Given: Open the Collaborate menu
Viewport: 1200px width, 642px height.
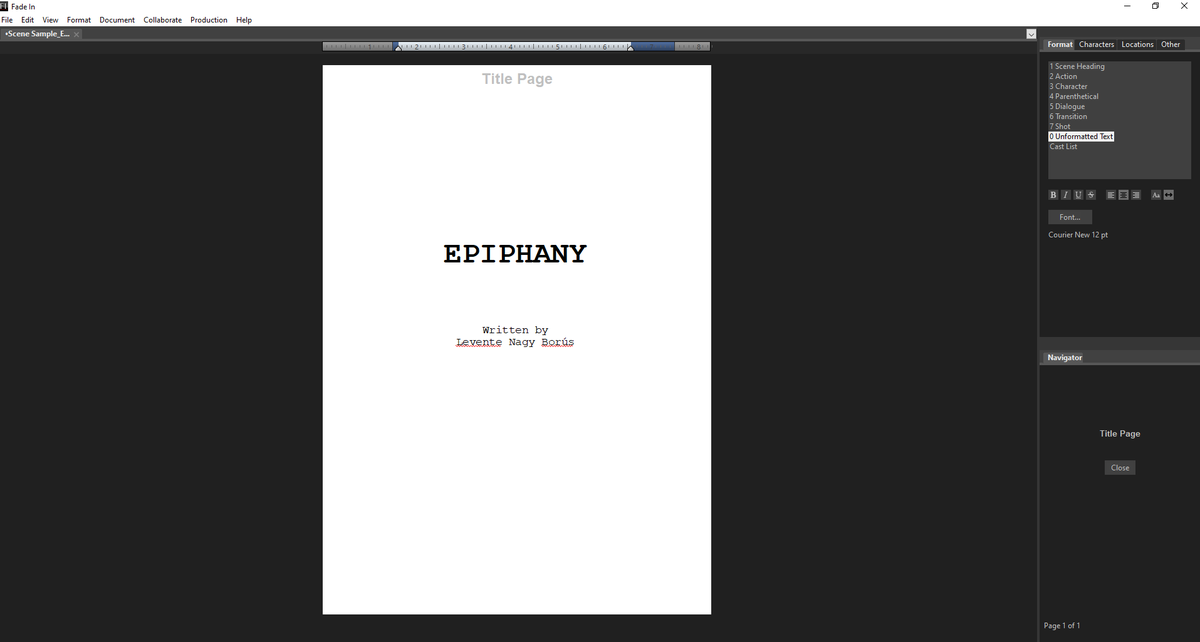Looking at the screenshot, I should click(163, 20).
